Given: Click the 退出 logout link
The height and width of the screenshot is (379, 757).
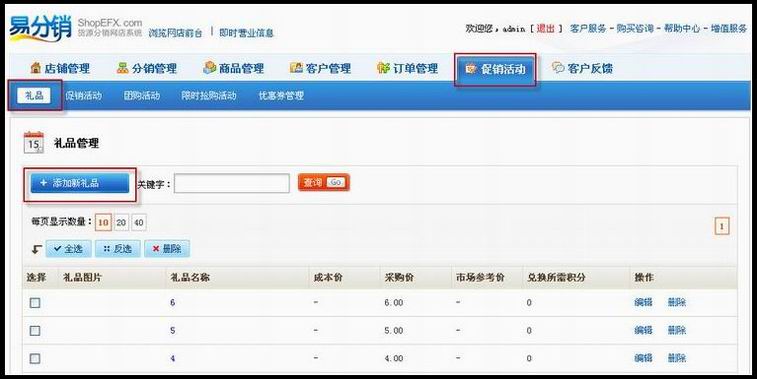Looking at the screenshot, I should pos(546,28).
